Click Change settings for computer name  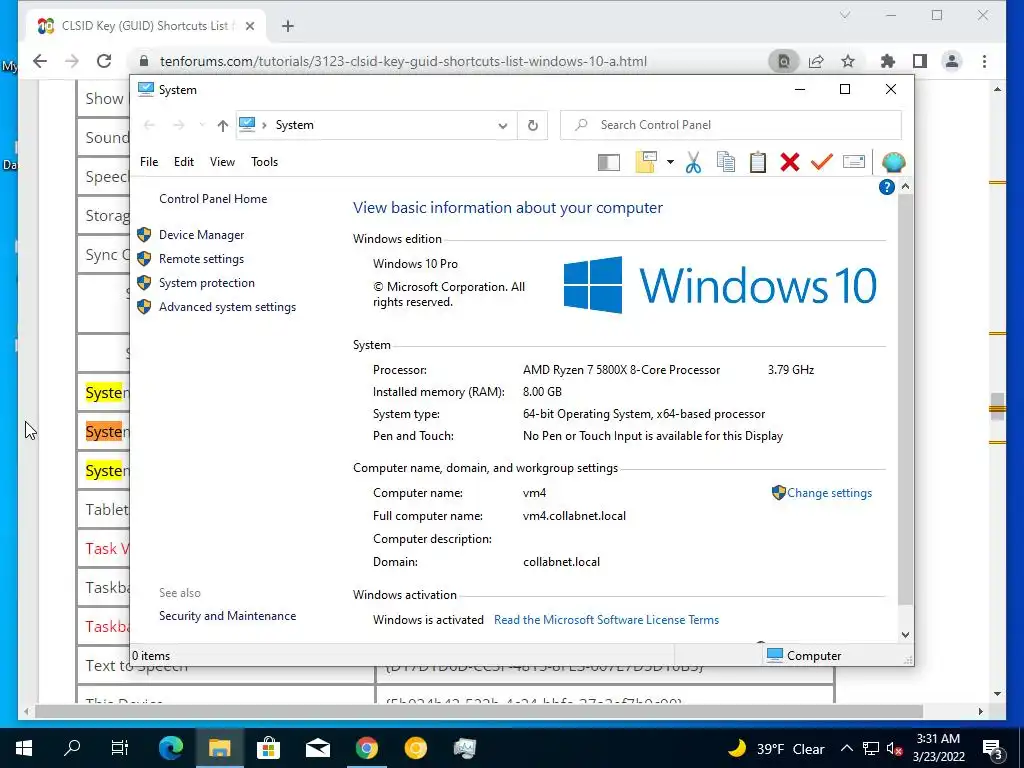tap(829, 493)
